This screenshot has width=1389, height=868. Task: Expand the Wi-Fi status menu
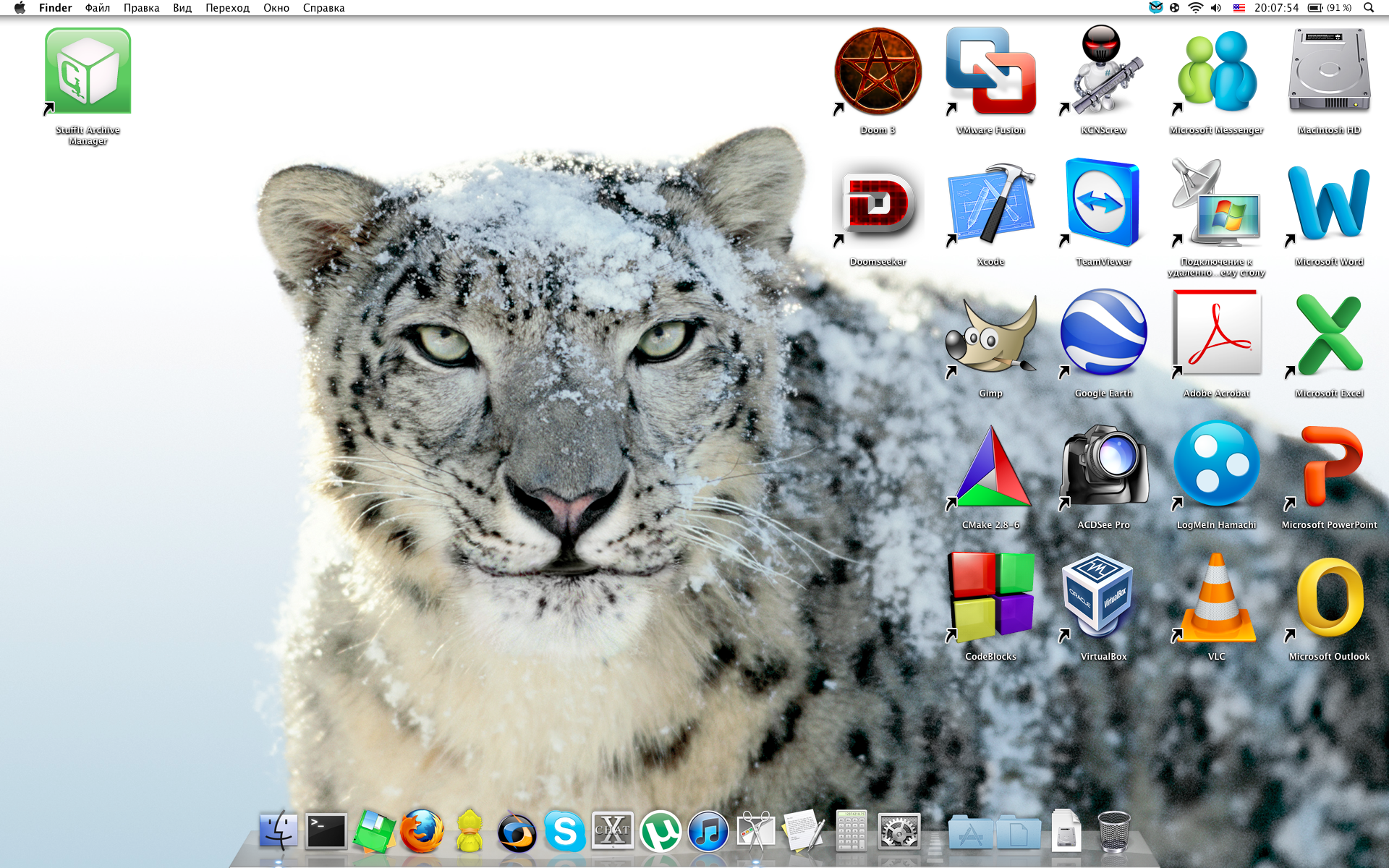coord(1195,8)
